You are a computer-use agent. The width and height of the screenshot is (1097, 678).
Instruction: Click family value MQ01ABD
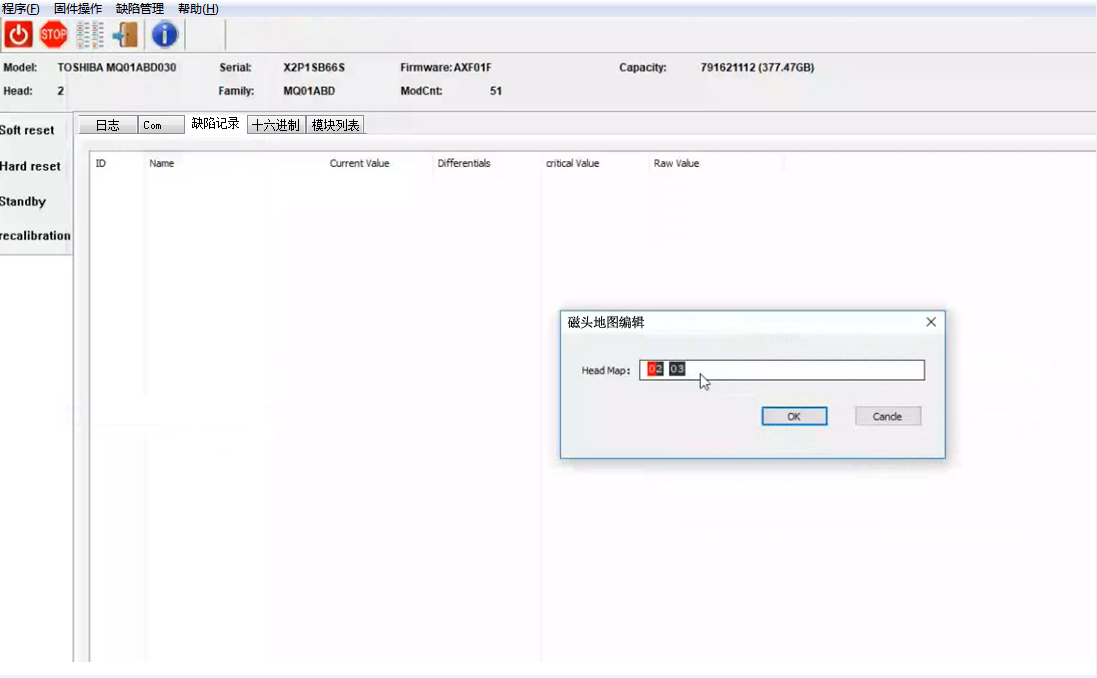(309, 91)
